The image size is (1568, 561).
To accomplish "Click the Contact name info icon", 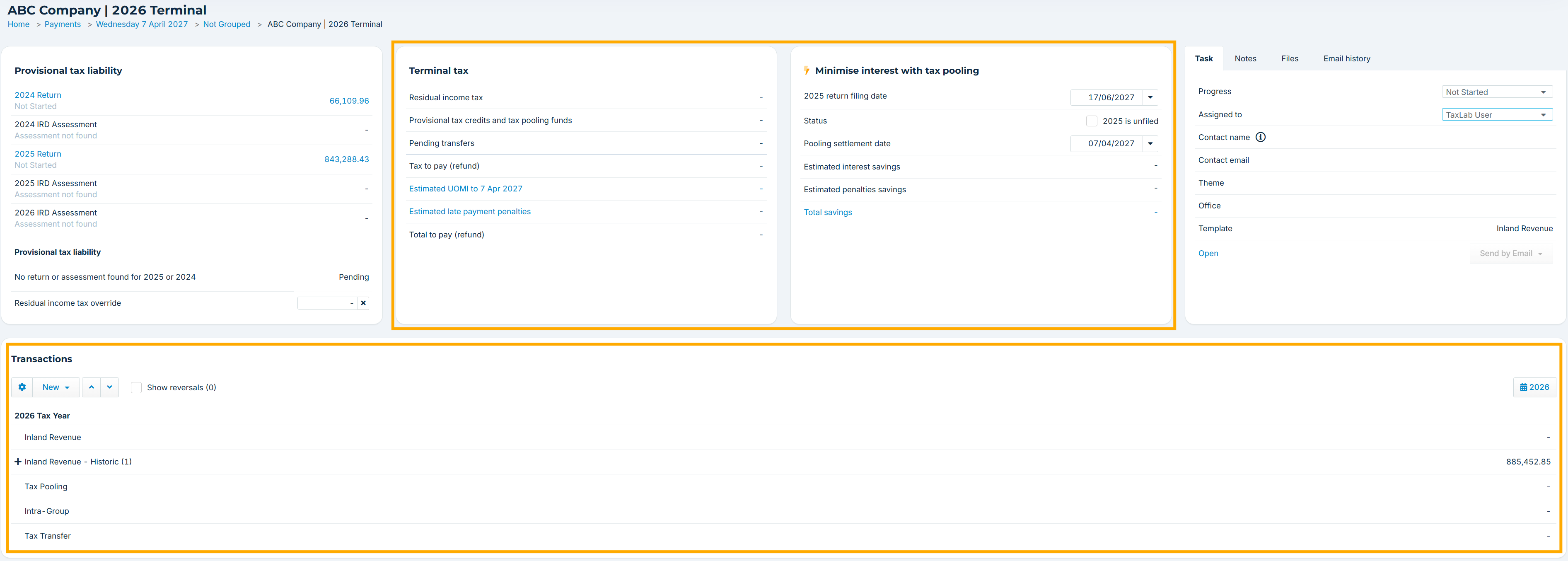I will [x=1261, y=138].
